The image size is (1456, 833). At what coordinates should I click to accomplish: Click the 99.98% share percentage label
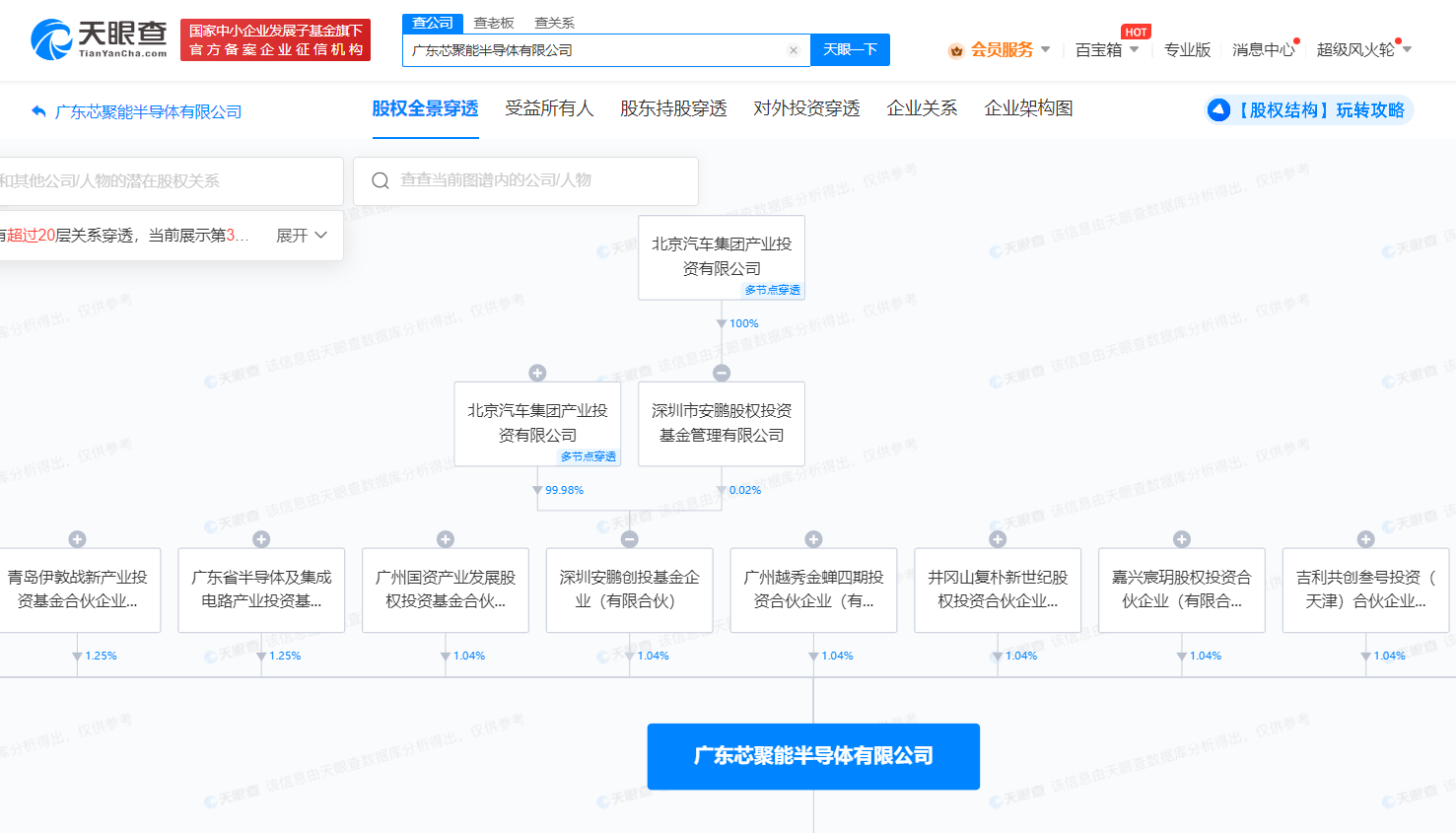tap(564, 490)
